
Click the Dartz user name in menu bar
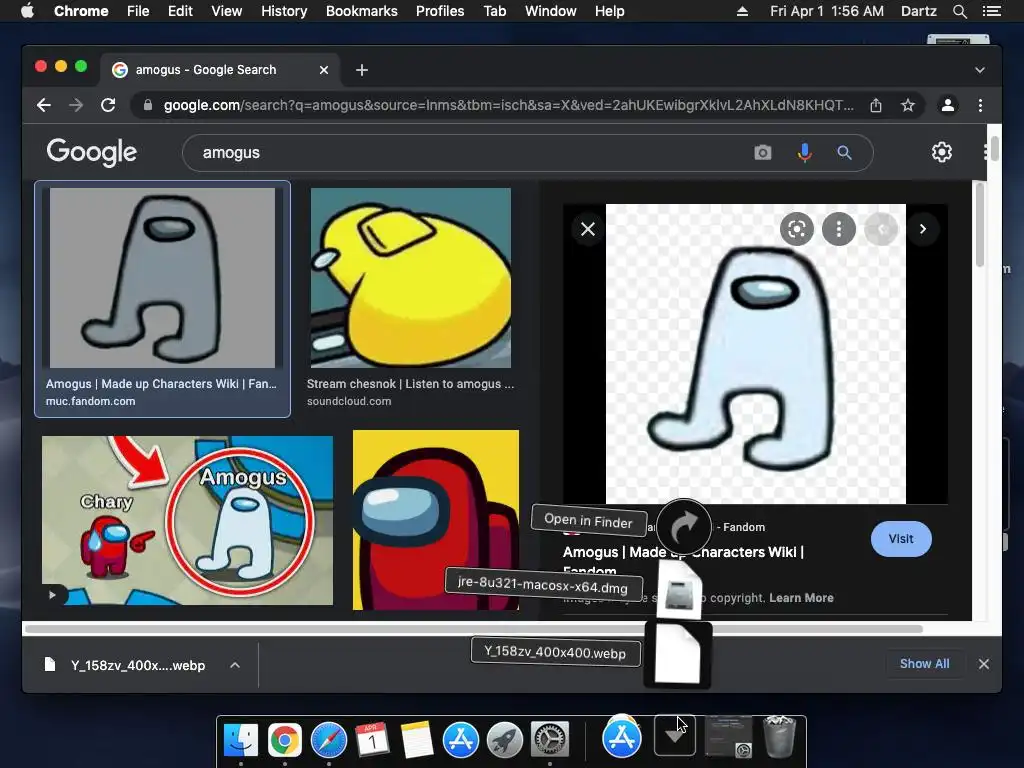click(918, 11)
